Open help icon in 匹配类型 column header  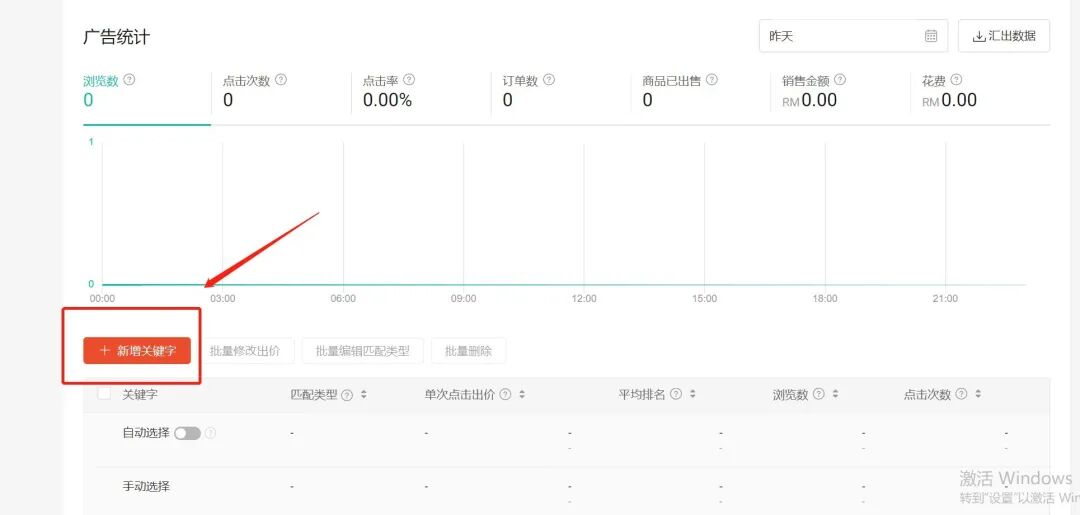tap(347, 395)
